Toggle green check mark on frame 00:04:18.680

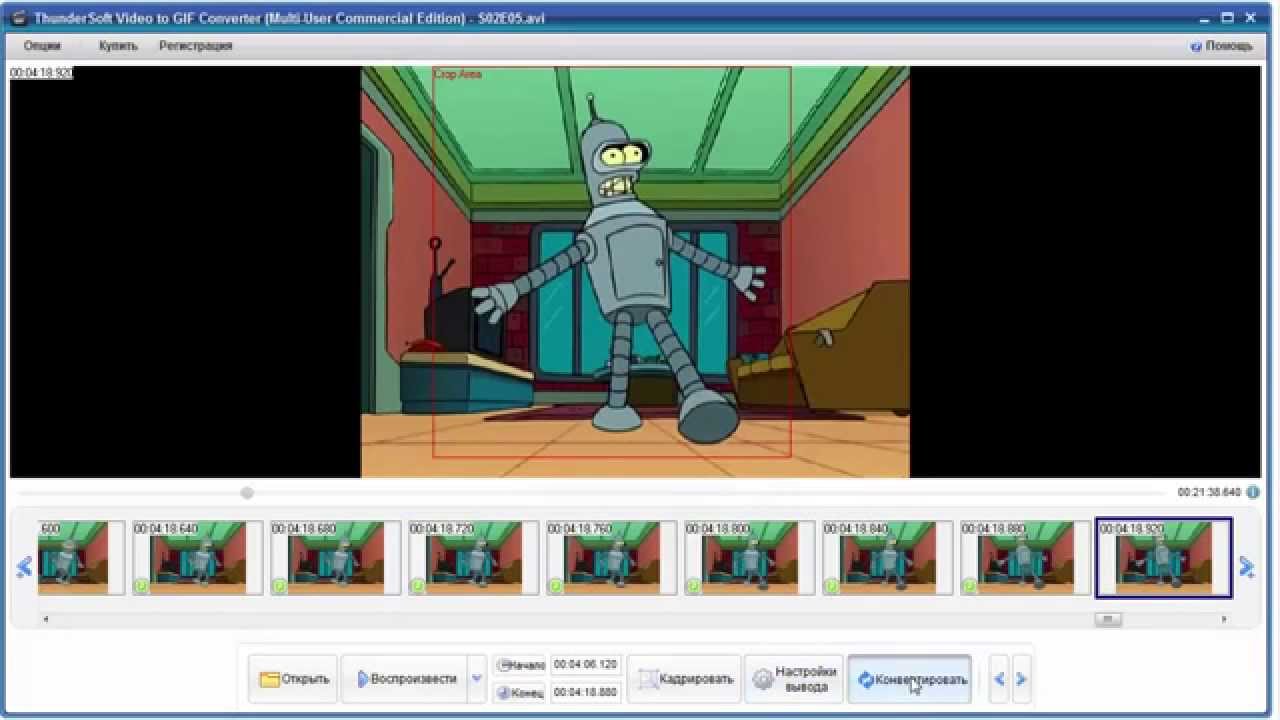click(279, 586)
